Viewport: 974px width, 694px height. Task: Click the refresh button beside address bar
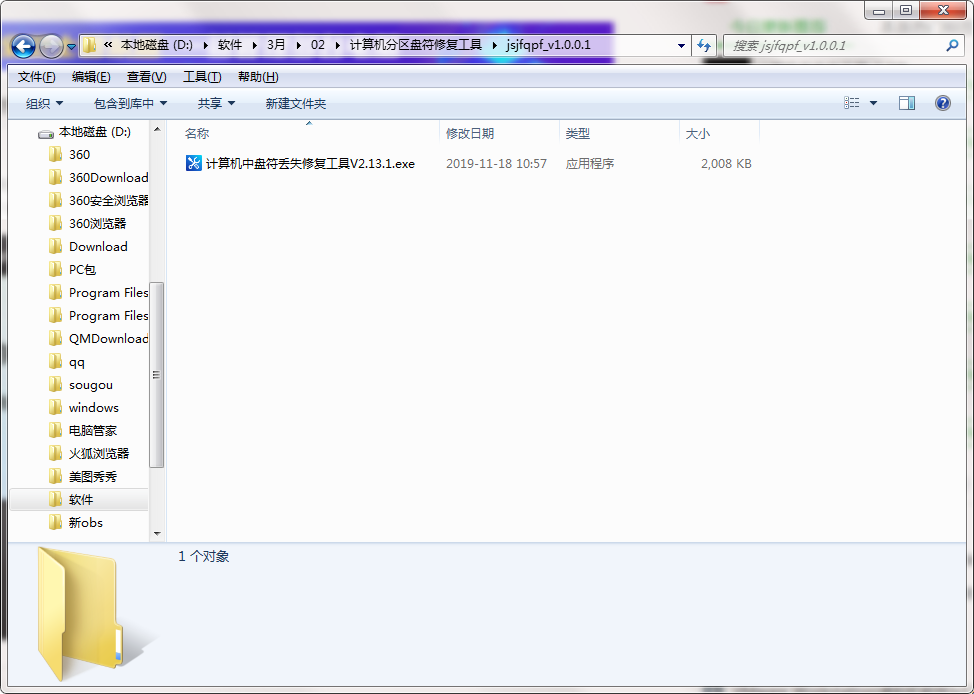tap(704, 45)
